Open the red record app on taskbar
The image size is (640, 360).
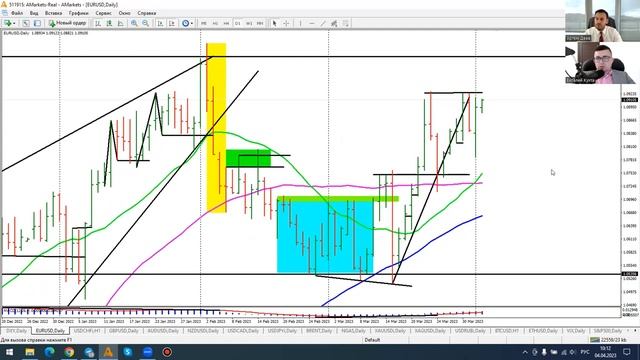tap(167, 352)
